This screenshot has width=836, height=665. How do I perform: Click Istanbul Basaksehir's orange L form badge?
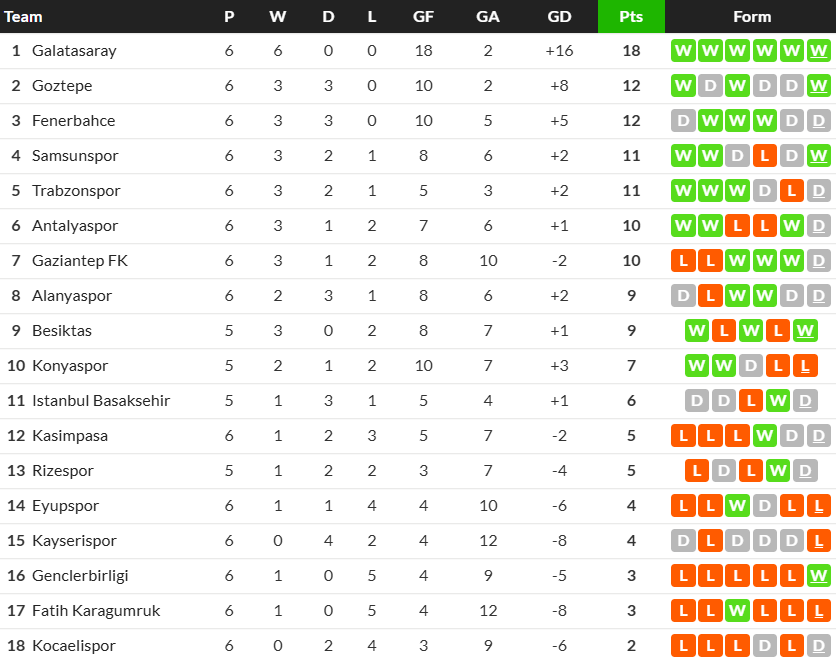point(751,400)
